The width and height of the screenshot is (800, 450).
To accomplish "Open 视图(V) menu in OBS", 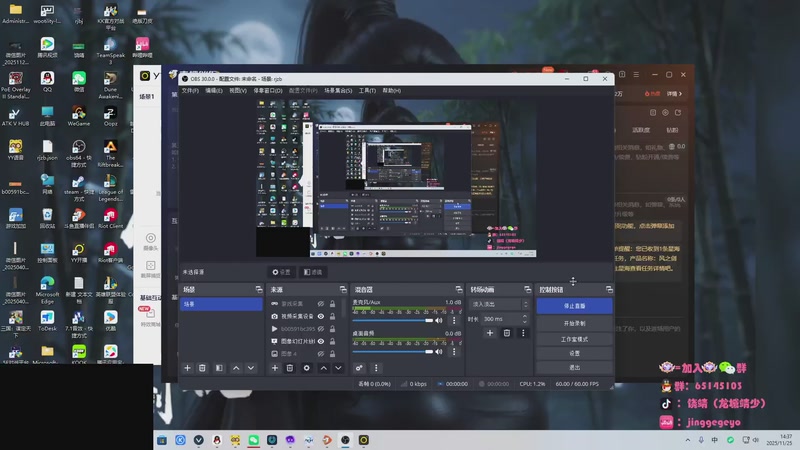I will pos(238,90).
